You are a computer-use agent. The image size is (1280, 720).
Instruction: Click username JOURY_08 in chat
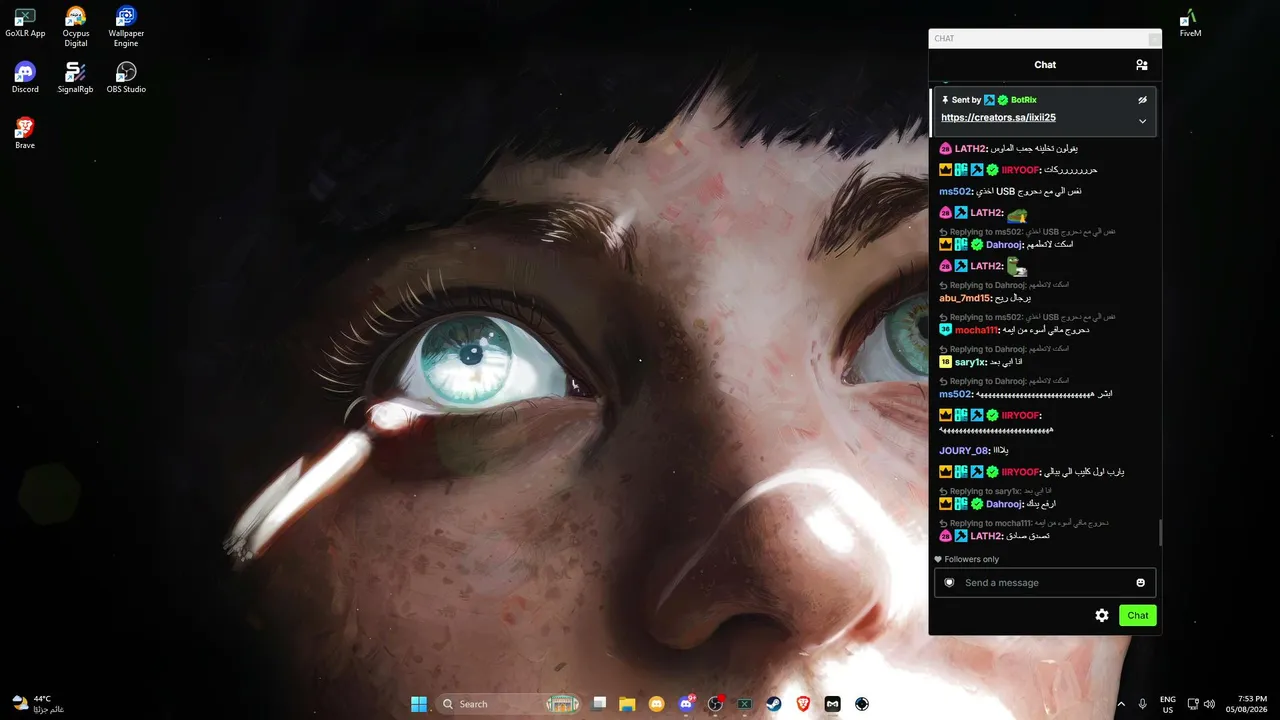point(963,451)
